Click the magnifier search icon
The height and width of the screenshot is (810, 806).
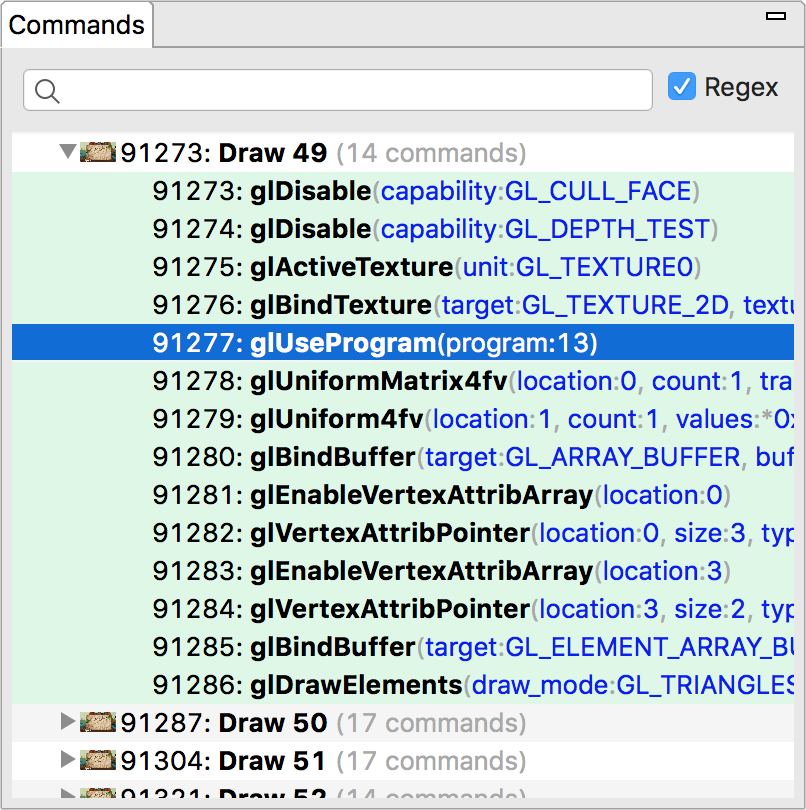47,91
